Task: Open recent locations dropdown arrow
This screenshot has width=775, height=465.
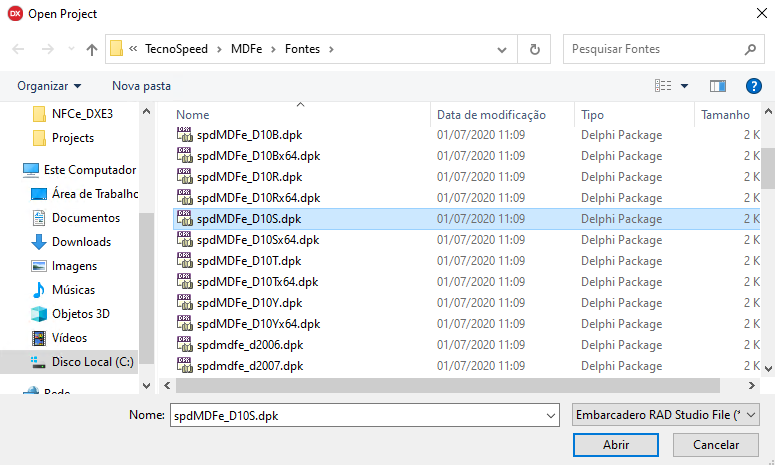Action: 71,49
